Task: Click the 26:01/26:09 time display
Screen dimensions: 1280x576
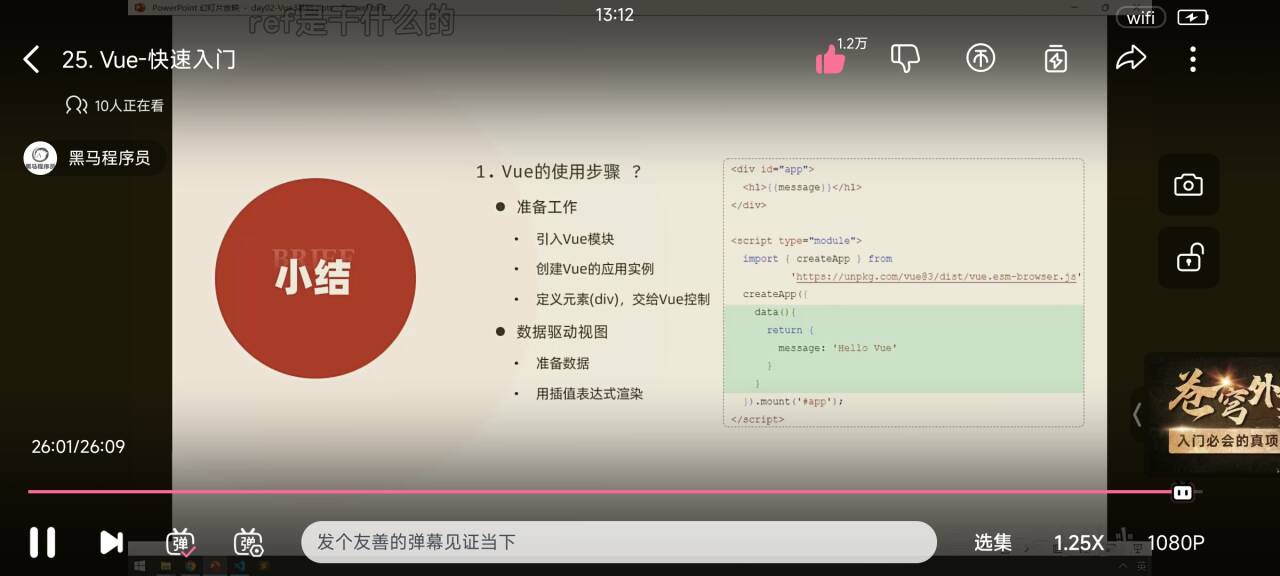Action: [x=78, y=447]
